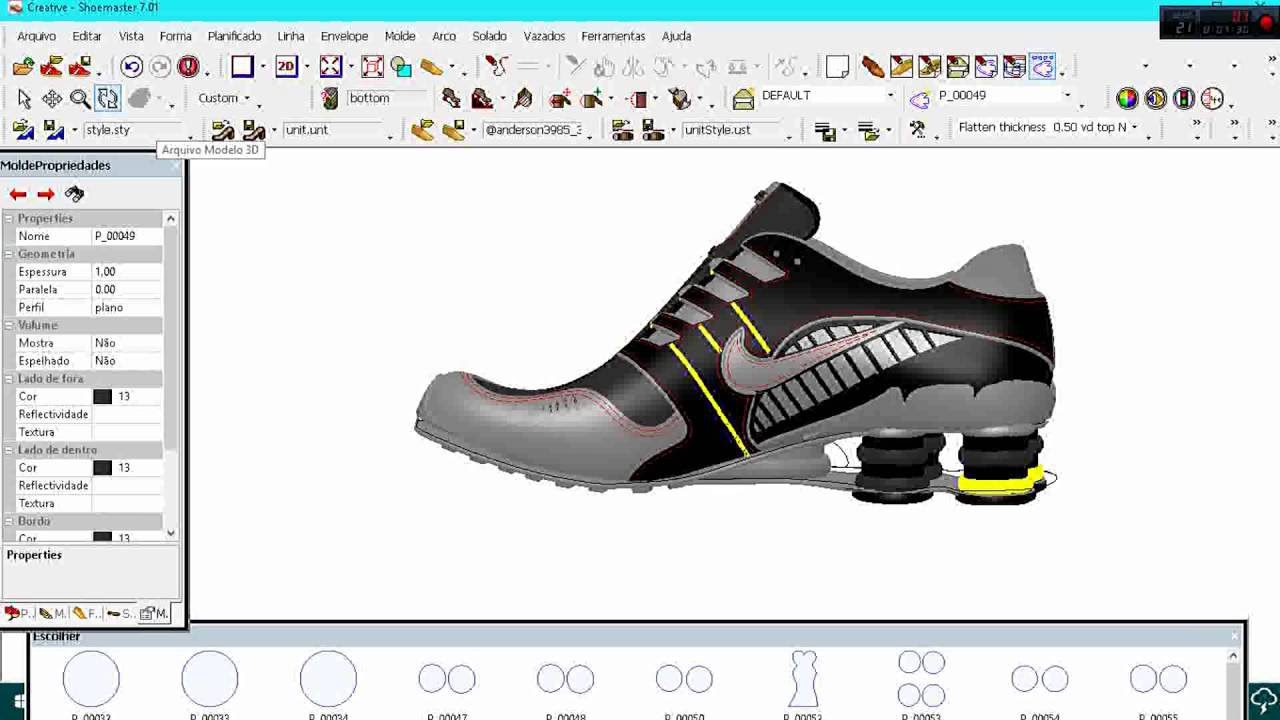
Task: Open the Ferramentas menu
Action: click(613, 36)
